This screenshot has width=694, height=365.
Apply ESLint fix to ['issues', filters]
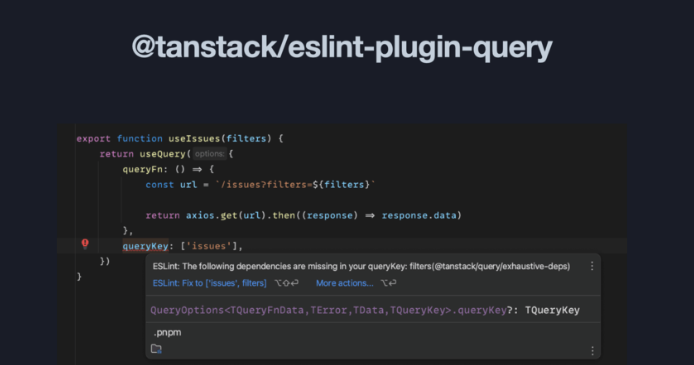209,283
